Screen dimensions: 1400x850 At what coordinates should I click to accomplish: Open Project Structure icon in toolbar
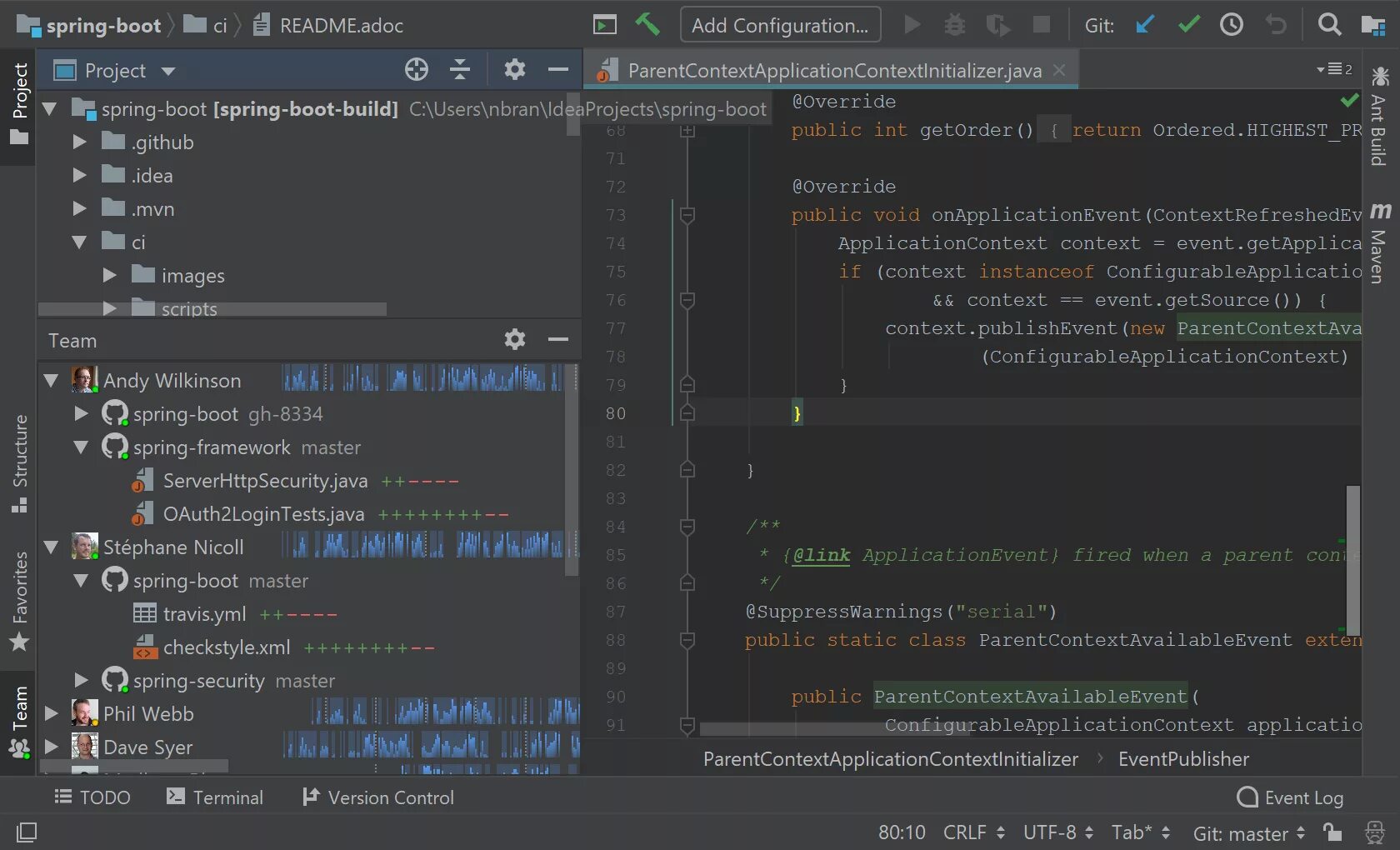point(1372,25)
